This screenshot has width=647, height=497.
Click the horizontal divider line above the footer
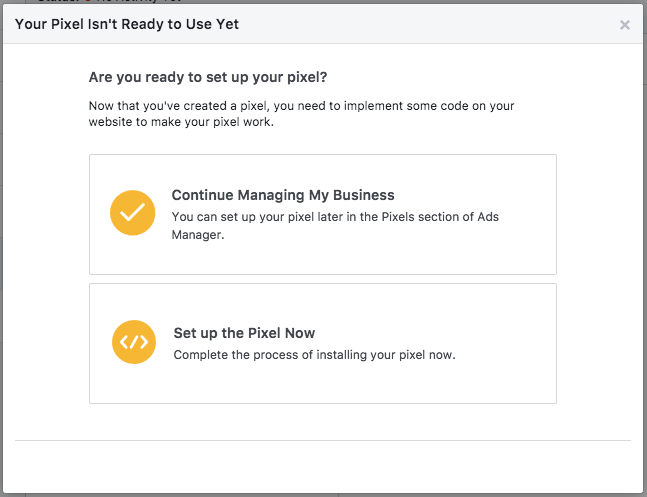[x=322, y=440]
